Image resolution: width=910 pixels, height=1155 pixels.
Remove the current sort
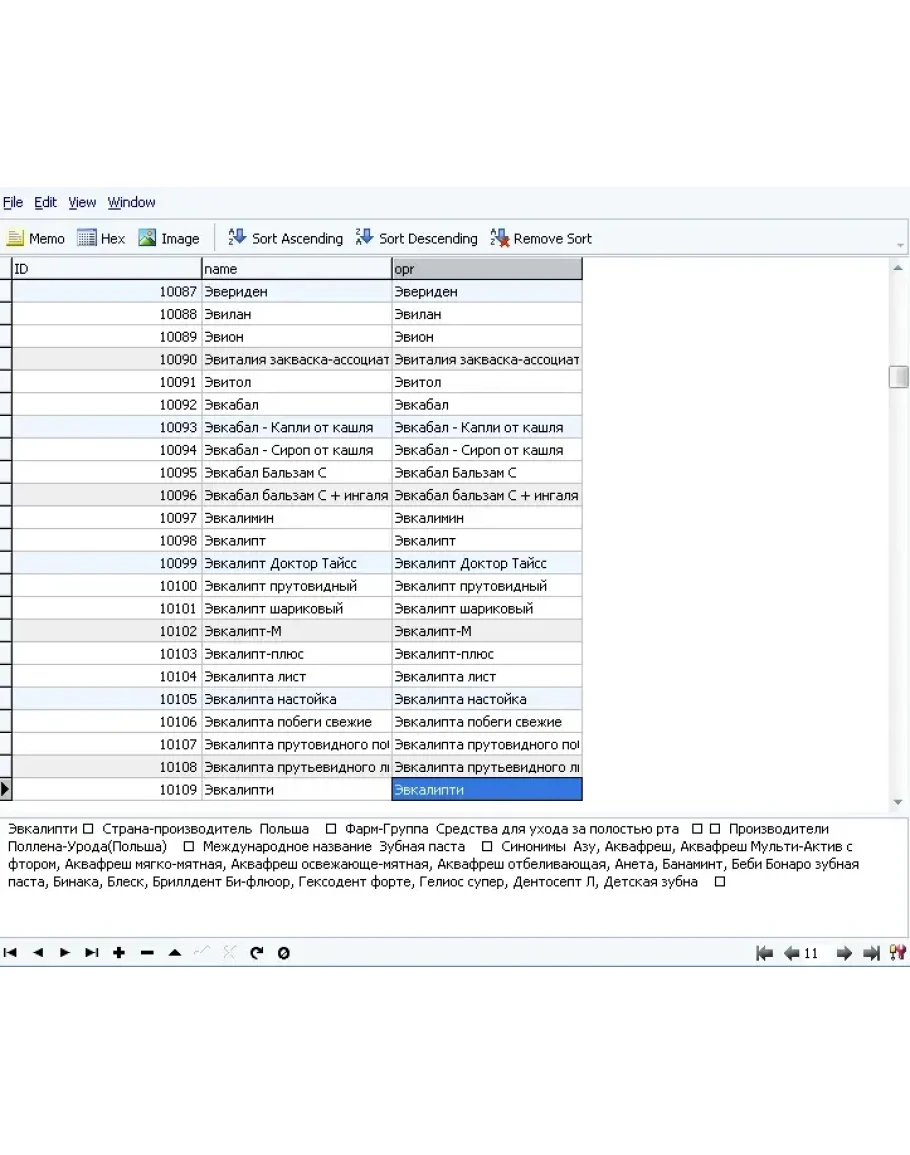pyautogui.click(x=541, y=239)
